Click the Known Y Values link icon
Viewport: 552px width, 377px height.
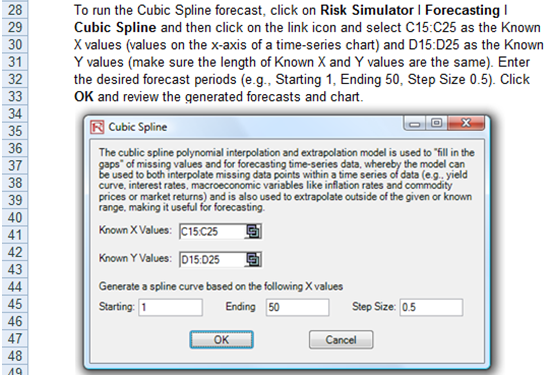click(253, 260)
